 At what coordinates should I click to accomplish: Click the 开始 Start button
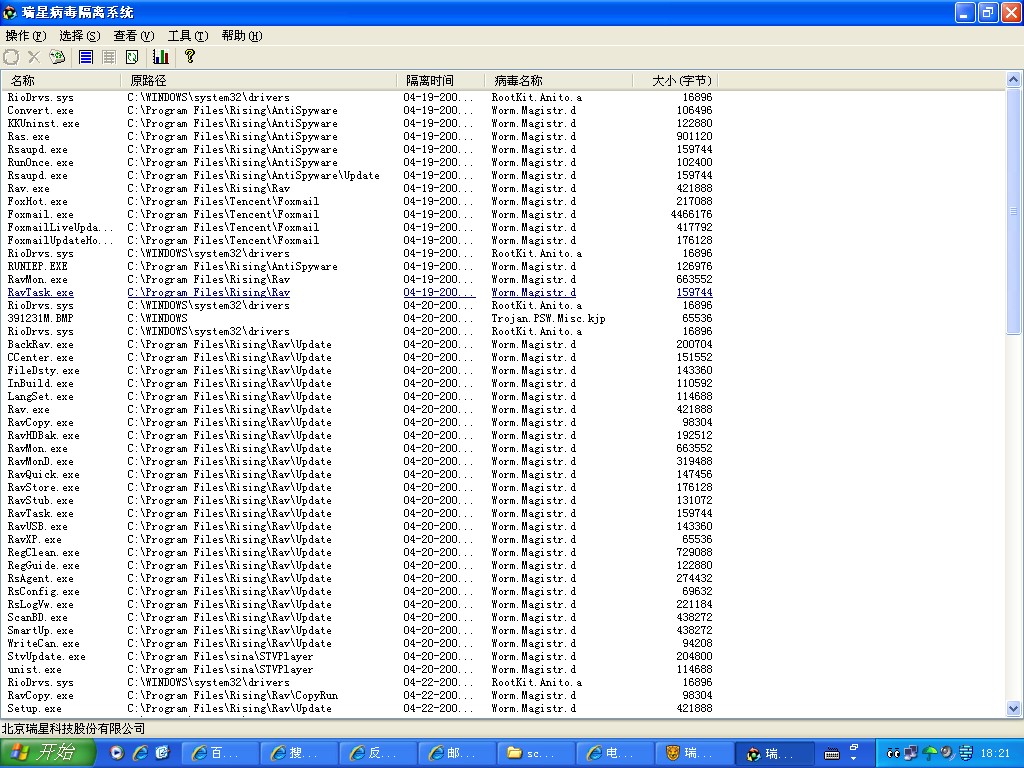pos(48,753)
